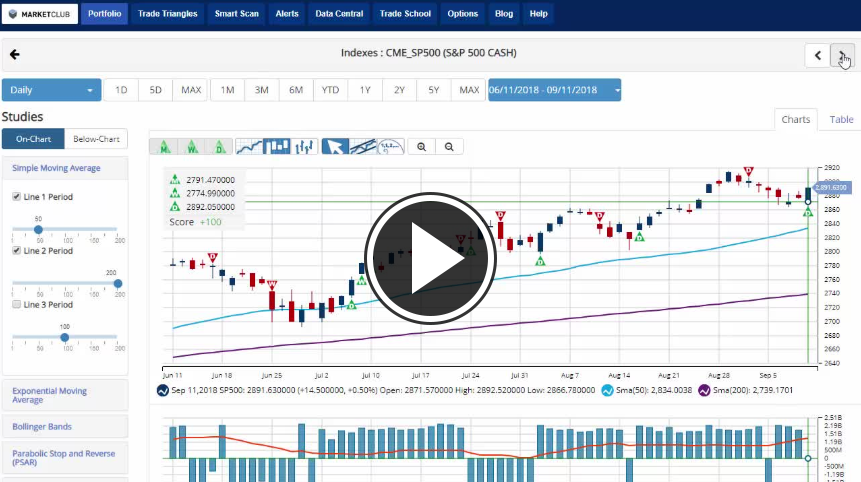Open the Alerts menu
Viewport: 861px width, 482px height.
click(x=287, y=14)
